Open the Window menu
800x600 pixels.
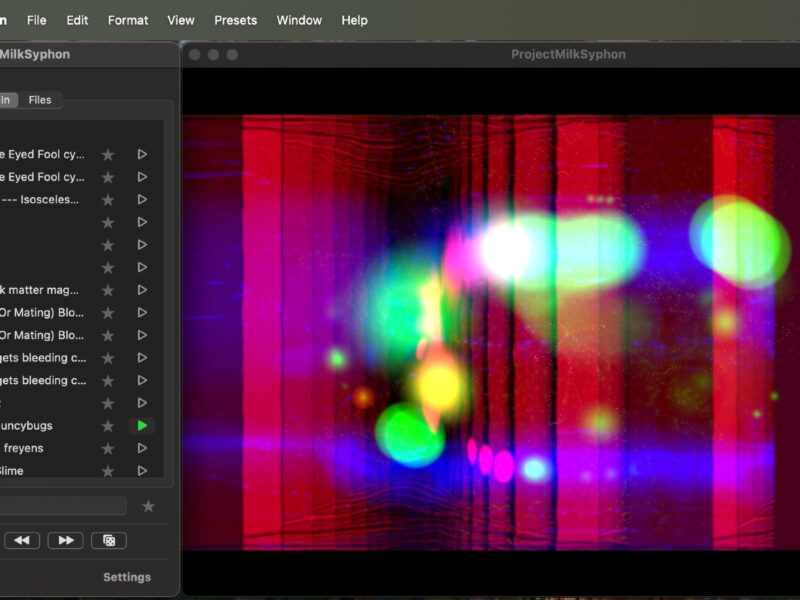tap(299, 20)
